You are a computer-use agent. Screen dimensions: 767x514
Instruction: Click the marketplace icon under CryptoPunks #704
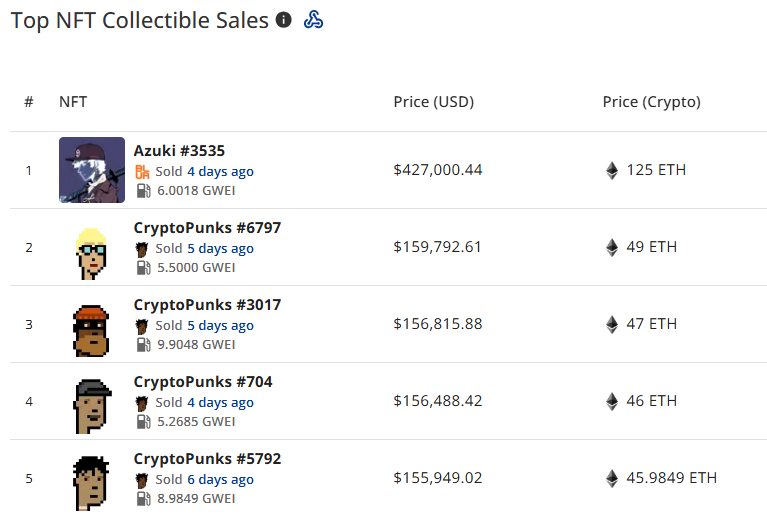142,402
